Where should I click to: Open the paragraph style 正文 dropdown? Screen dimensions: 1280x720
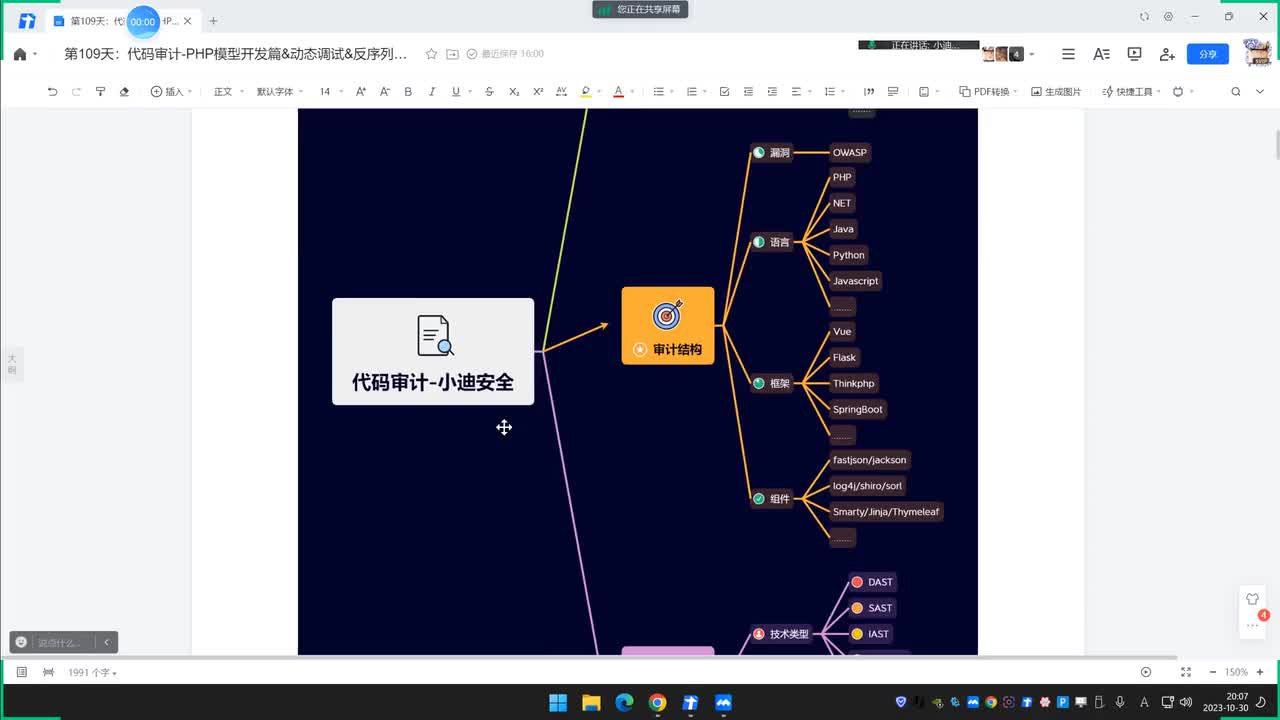(228, 92)
